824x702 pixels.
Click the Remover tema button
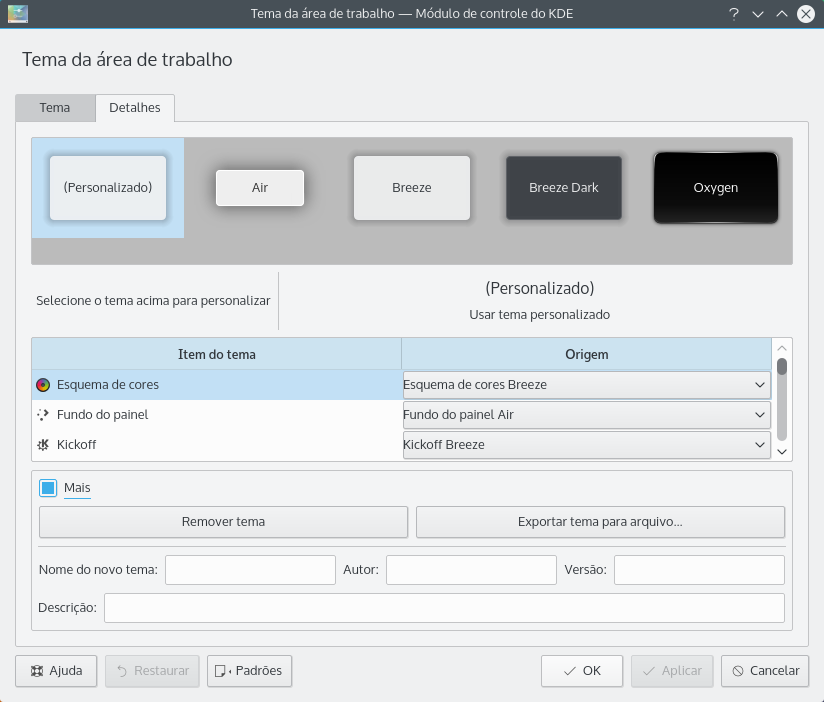pyautogui.click(x=223, y=522)
